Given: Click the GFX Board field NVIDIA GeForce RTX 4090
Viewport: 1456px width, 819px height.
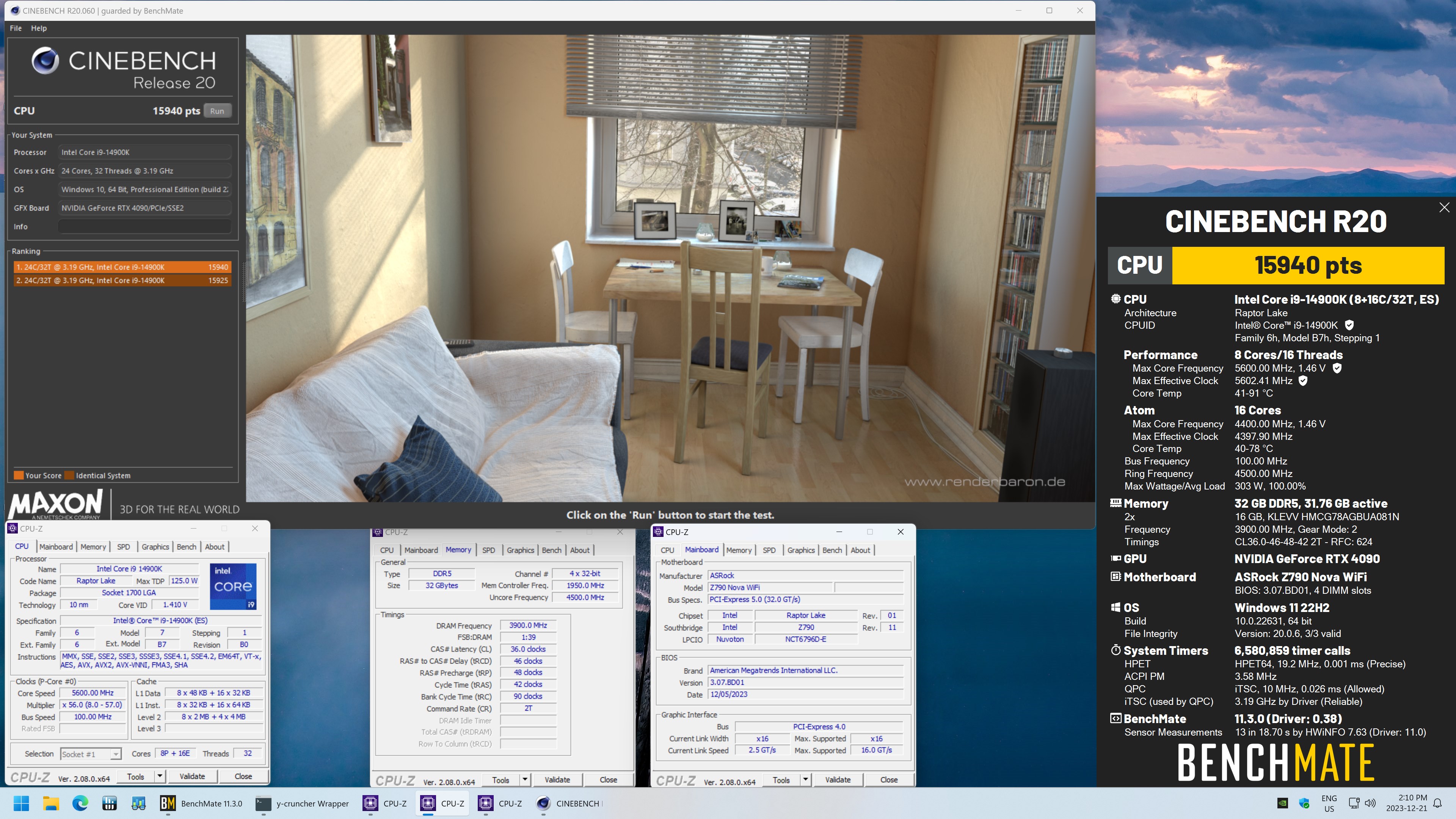Looking at the screenshot, I should [x=145, y=208].
